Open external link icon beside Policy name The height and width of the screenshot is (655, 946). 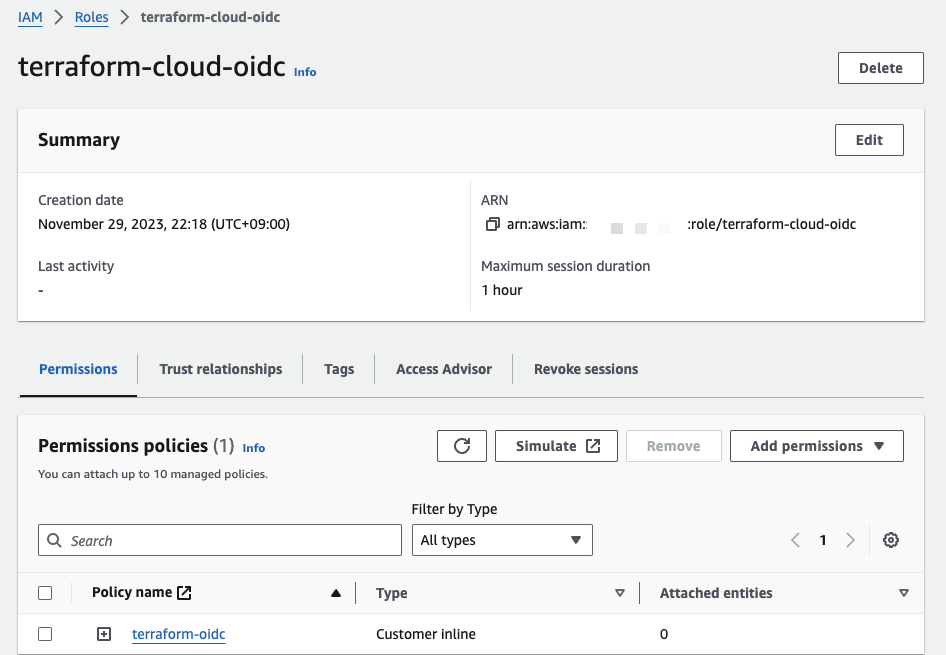[x=184, y=593]
